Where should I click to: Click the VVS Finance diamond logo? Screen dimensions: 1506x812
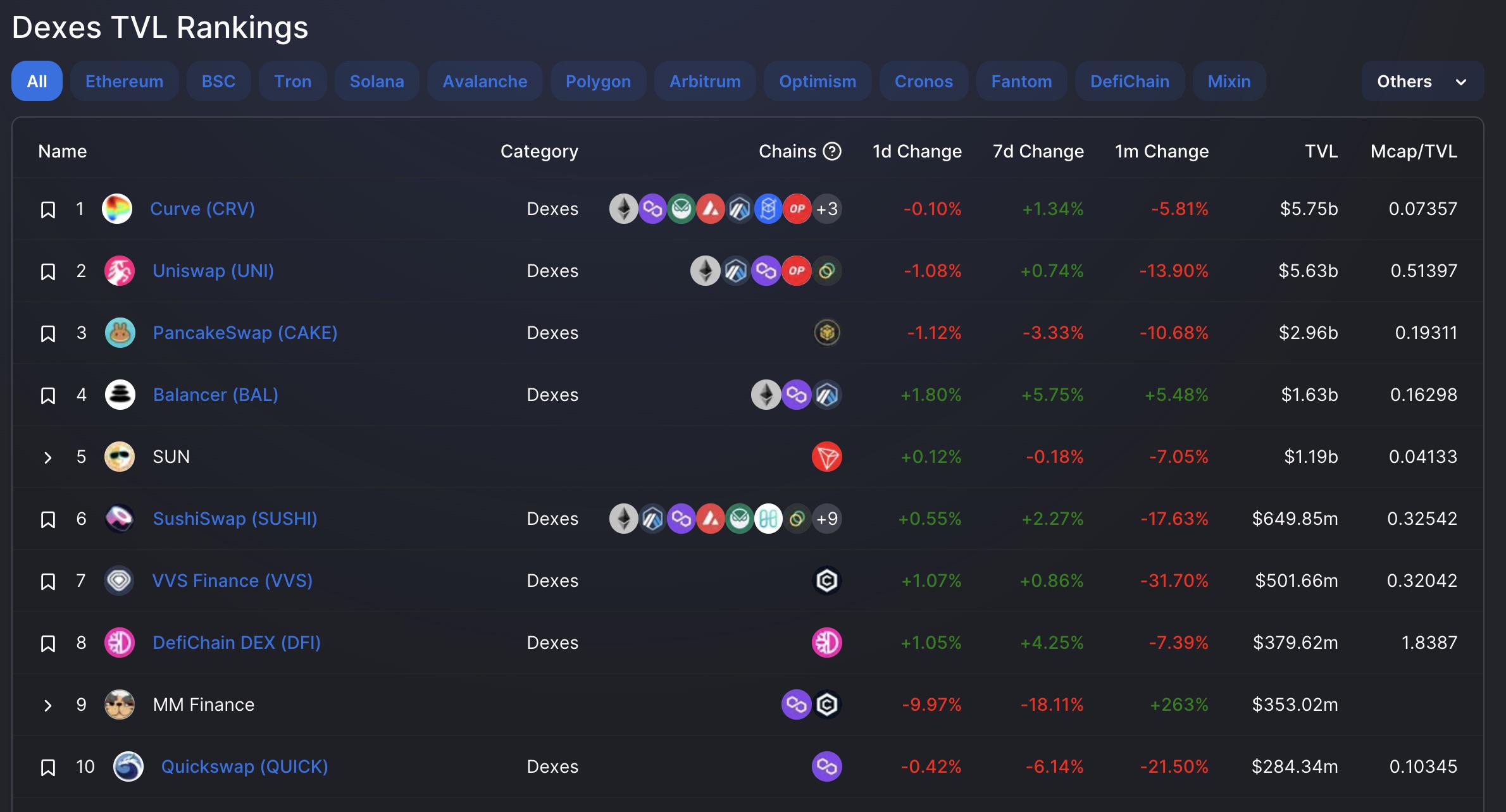click(120, 581)
